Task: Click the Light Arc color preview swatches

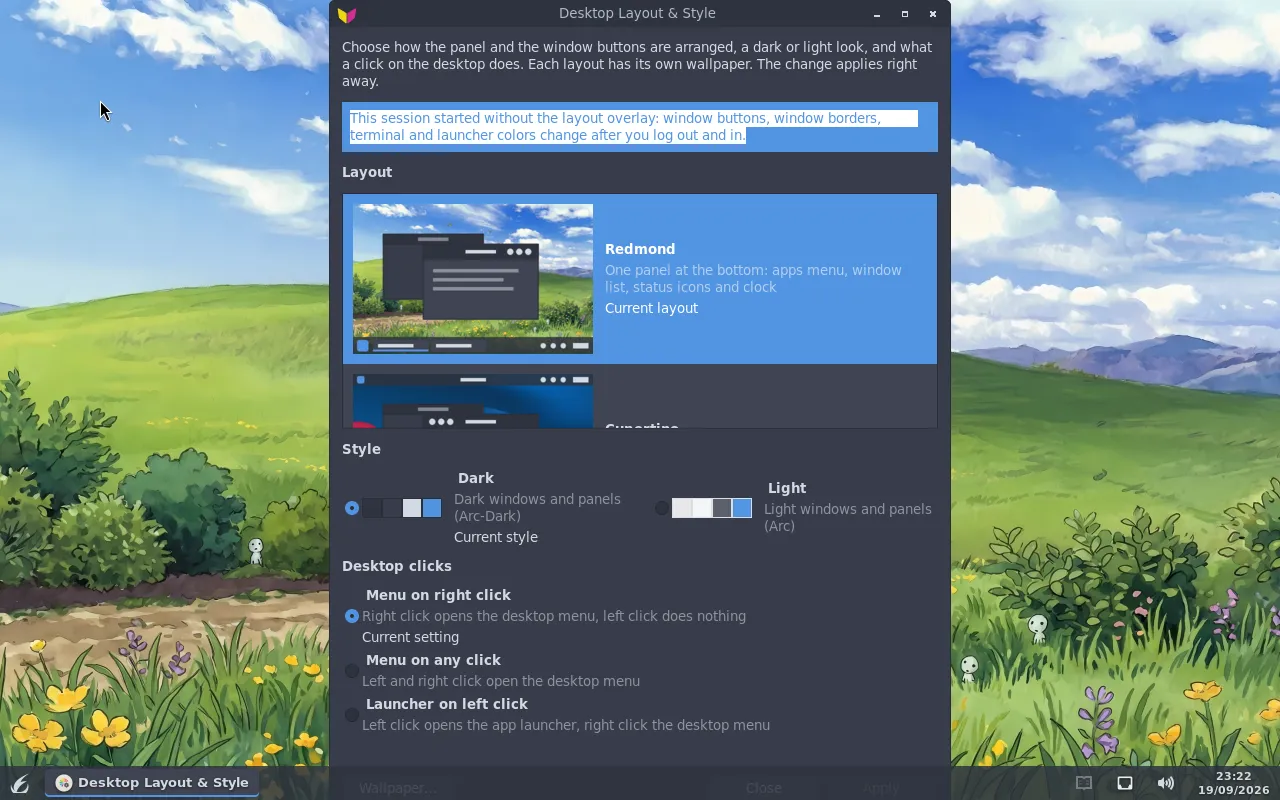Action: pyautogui.click(x=712, y=508)
